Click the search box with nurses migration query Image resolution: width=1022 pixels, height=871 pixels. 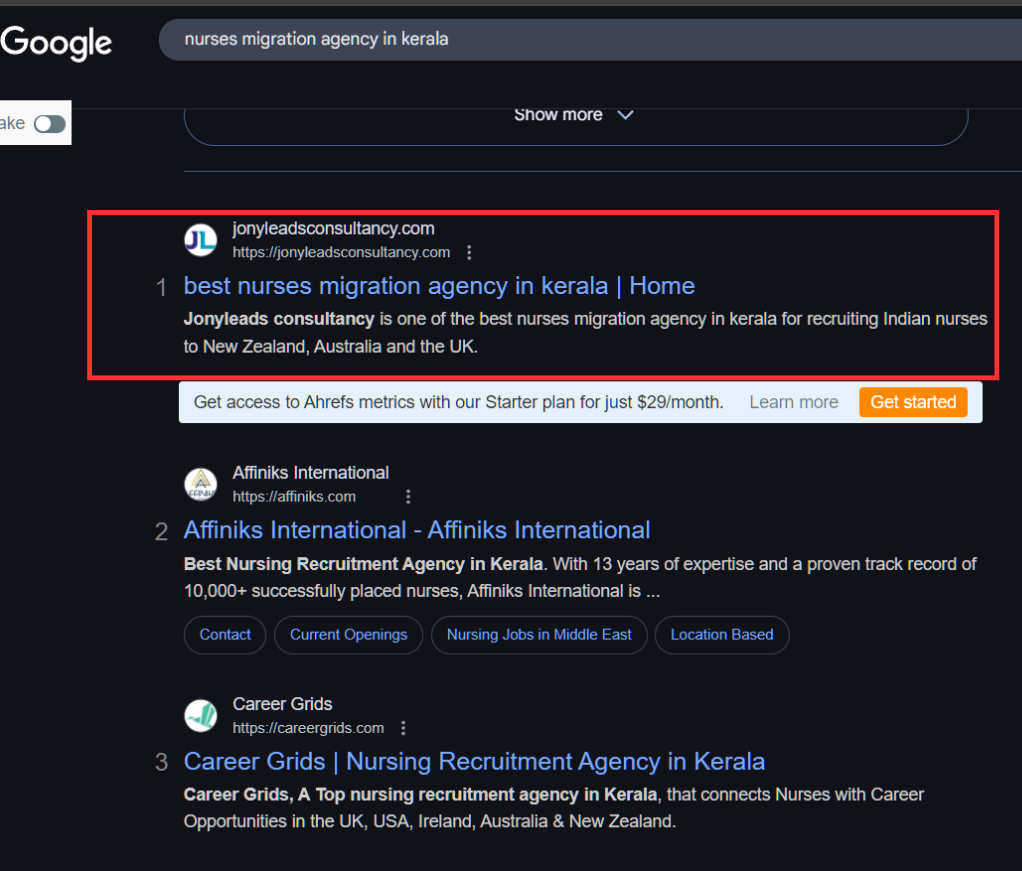click(591, 40)
